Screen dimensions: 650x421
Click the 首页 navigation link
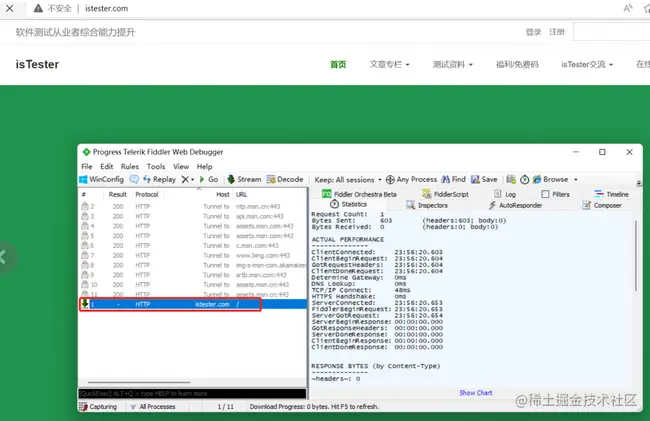pos(338,64)
